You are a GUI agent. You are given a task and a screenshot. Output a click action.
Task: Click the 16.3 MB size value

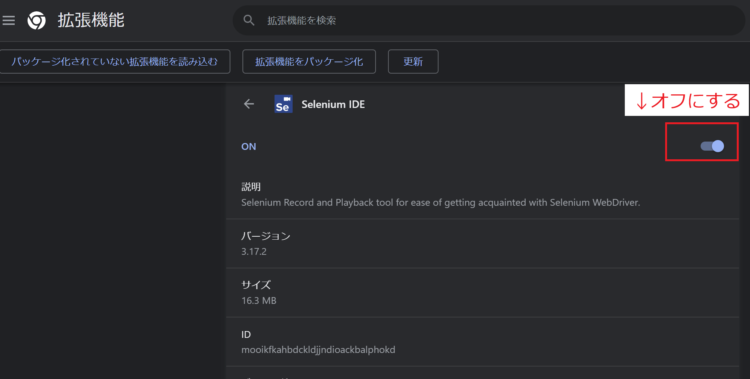tap(259, 301)
